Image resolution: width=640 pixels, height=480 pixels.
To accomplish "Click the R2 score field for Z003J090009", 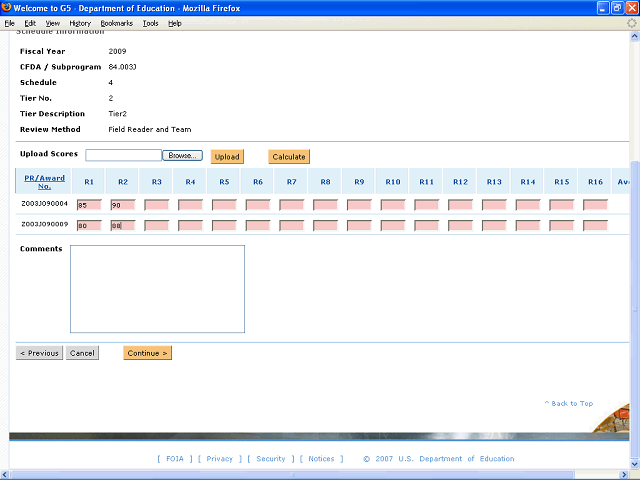I will (x=122, y=225).
